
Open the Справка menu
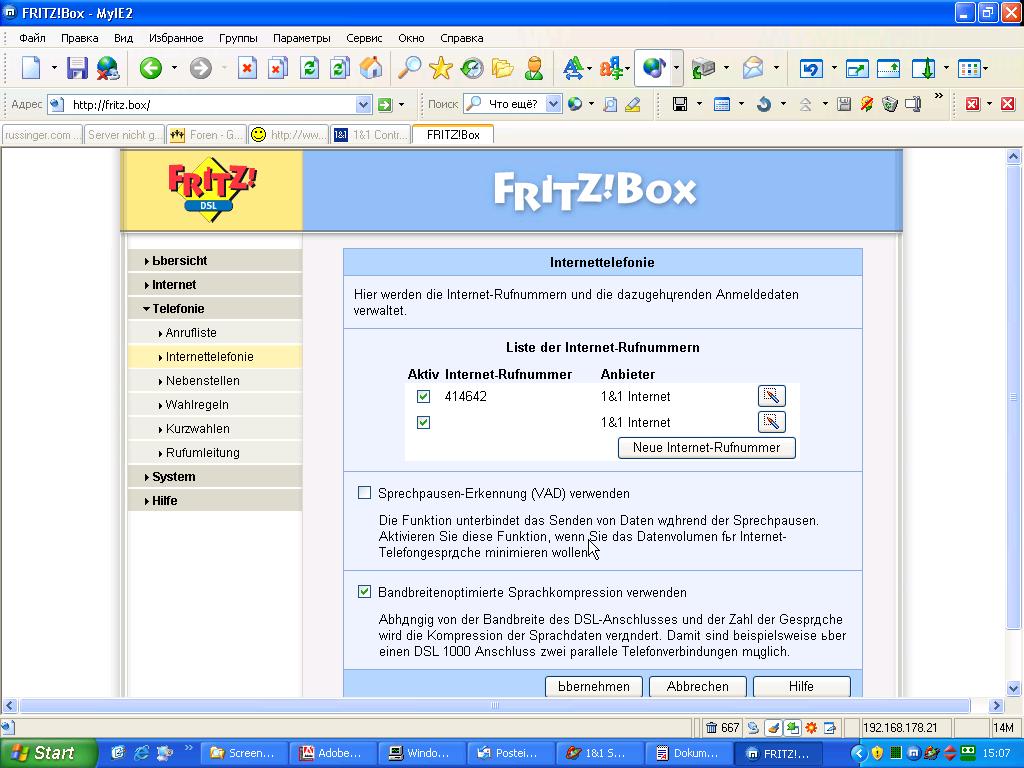pyautogui.click(x=462, y=38)
